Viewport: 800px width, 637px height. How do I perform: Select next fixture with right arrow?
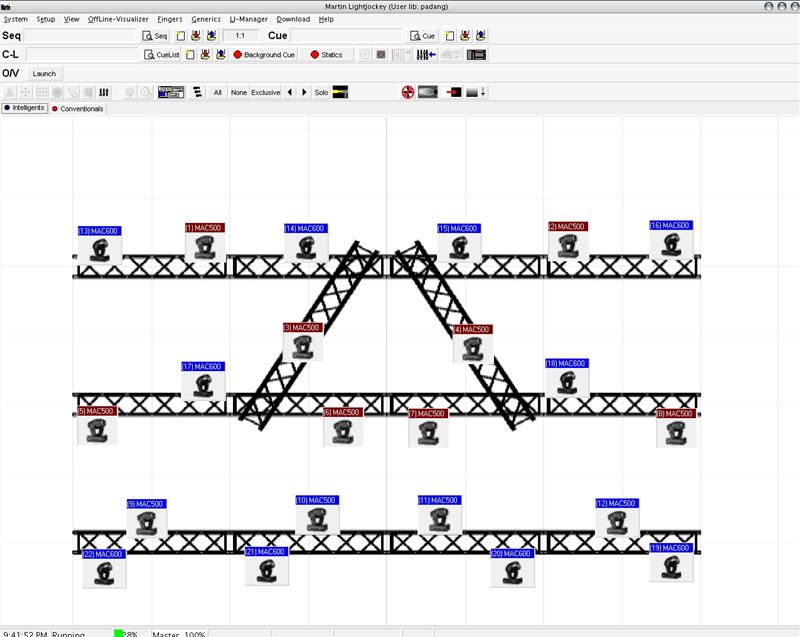point(305,92)
